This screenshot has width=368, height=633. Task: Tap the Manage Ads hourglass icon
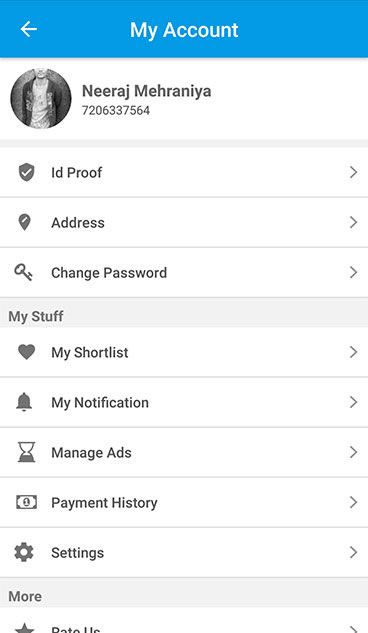[x=26, y=452]
